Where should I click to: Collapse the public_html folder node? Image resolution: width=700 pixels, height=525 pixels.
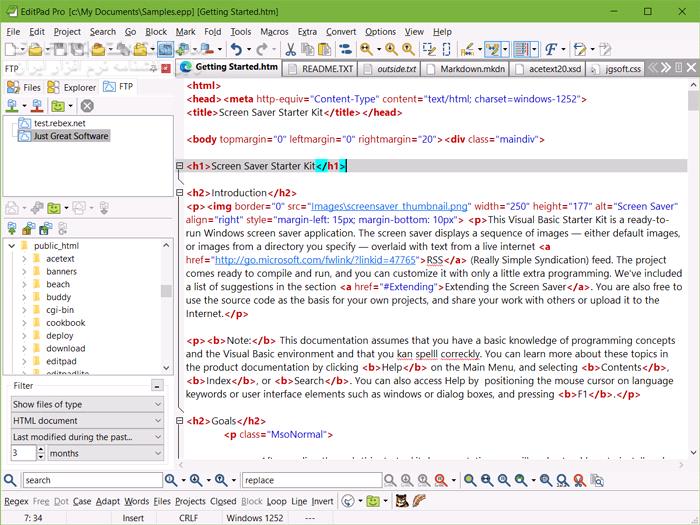(9, 245)
